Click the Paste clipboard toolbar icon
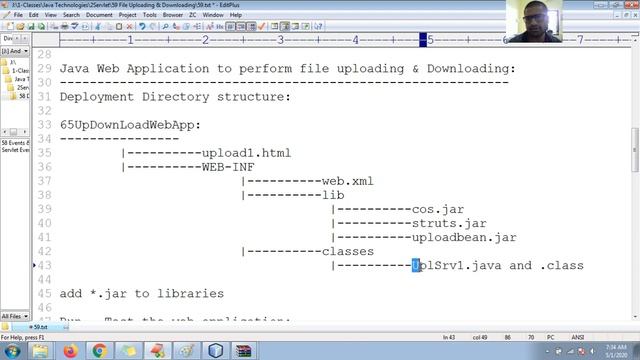The image size is (640, 360). pos(119,27)
